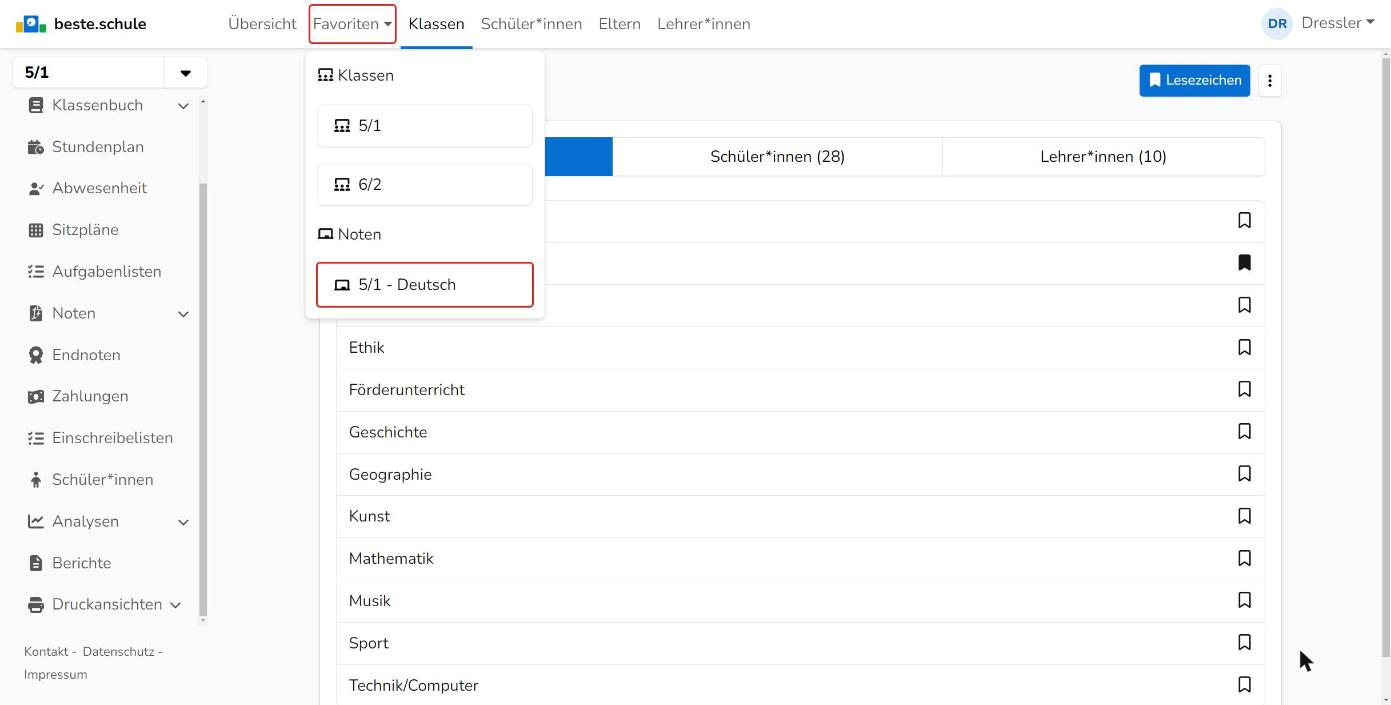Click the board icon in 5/1 - Deutsch entry
Image resolution: width=1391 pixels, height=705 pixels.
[x=342, y=285]
